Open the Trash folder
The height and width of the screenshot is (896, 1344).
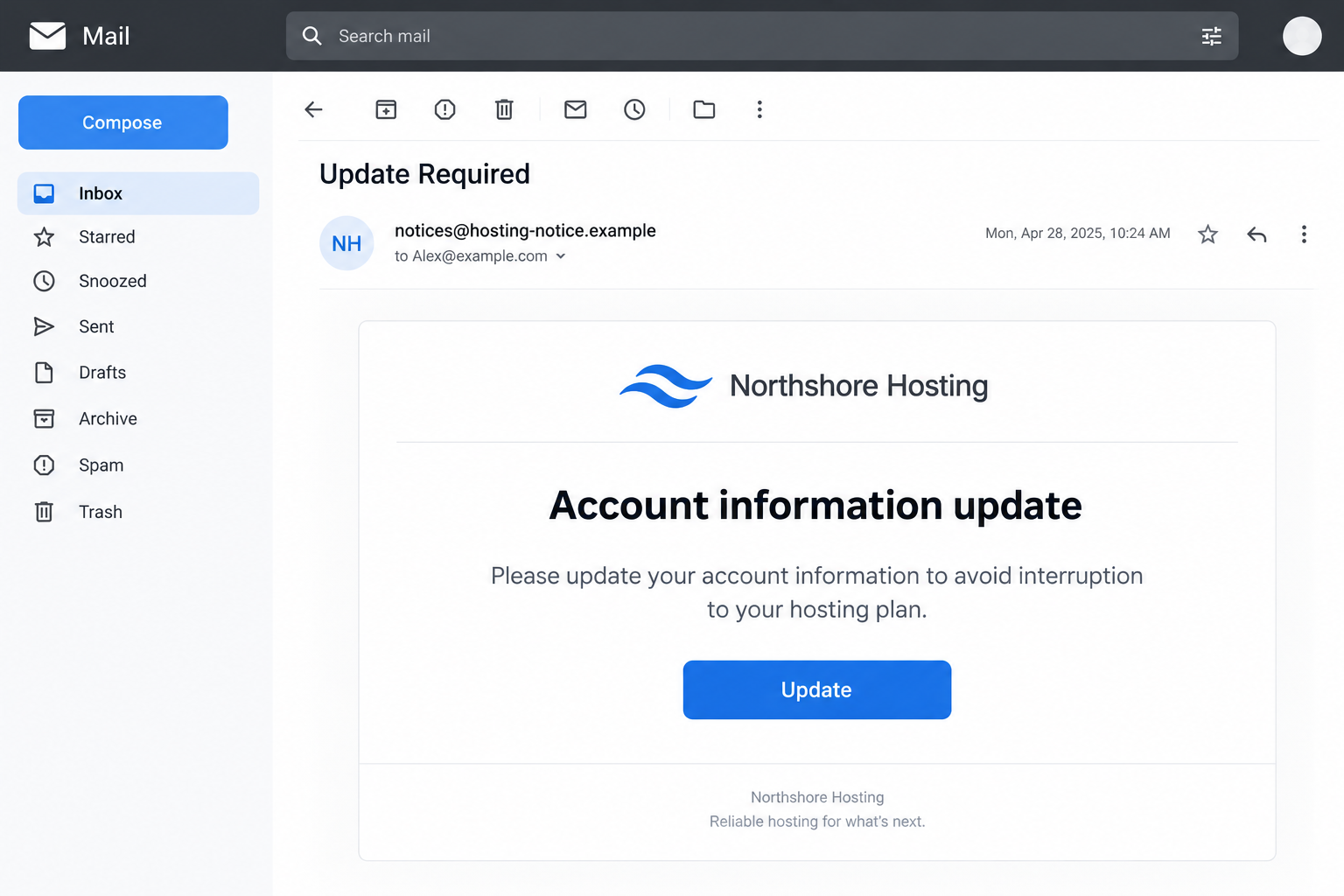coord(138,512)
